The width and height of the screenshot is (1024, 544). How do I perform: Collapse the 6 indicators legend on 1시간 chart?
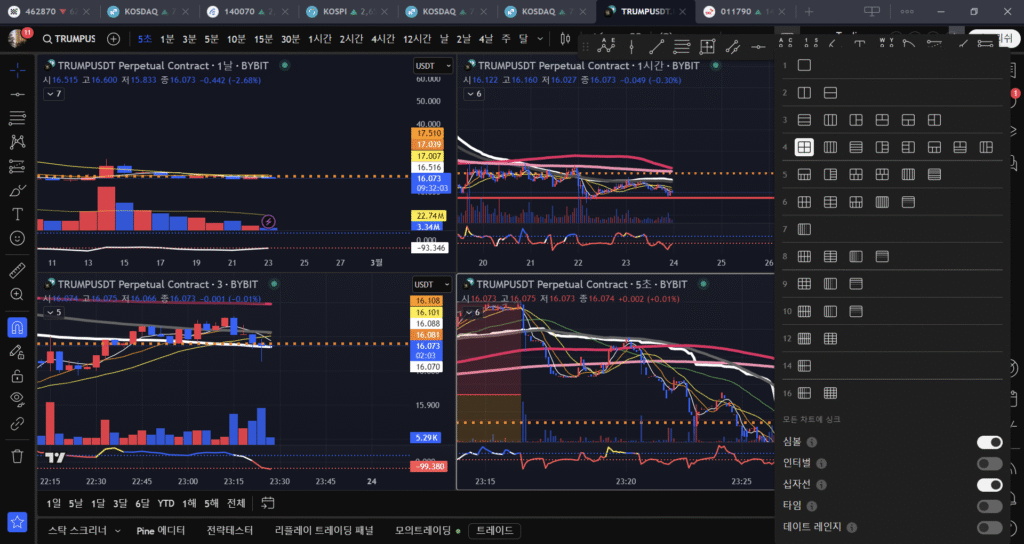473,94
